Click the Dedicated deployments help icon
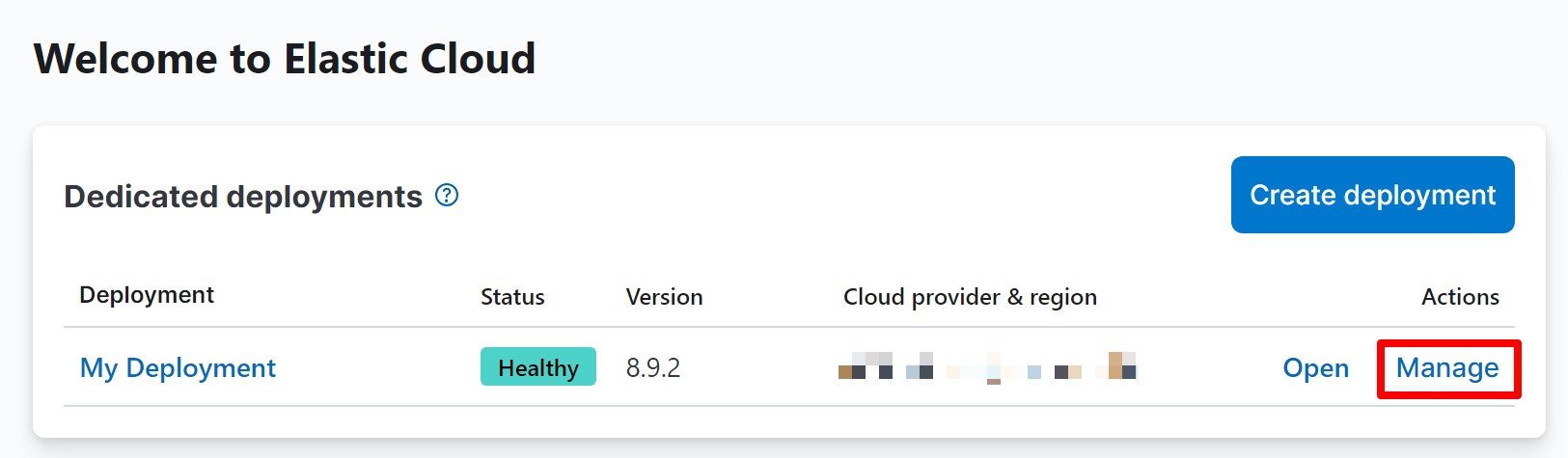The width and height of the screenshot is (1568, 458). [x=447, y=196]
